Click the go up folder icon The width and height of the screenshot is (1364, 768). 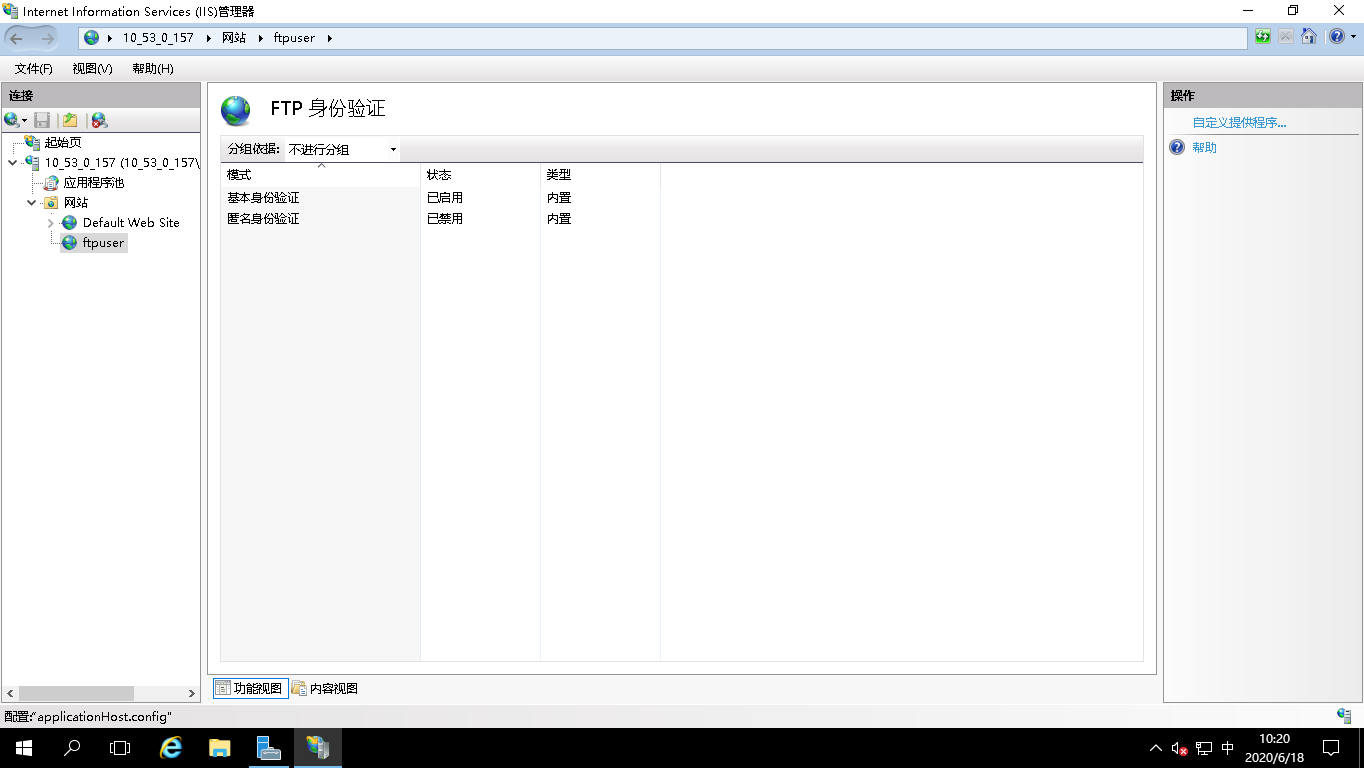point(71,120)
